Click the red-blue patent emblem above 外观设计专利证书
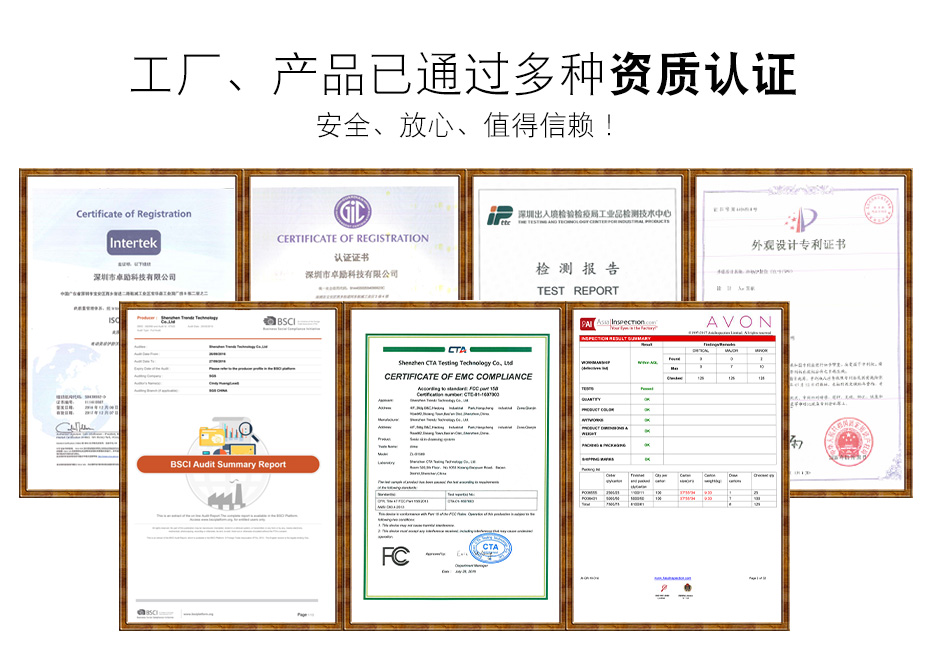Viewport: 930px width, 653px height. click(801, 219)
